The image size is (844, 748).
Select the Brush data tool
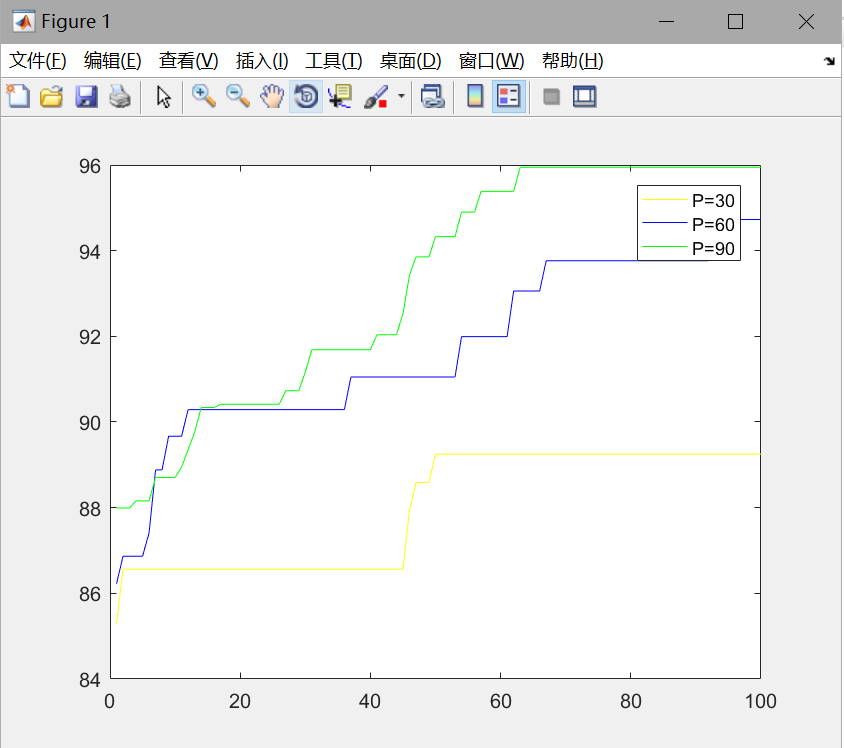pyautogui.click(x=376, y=97)
